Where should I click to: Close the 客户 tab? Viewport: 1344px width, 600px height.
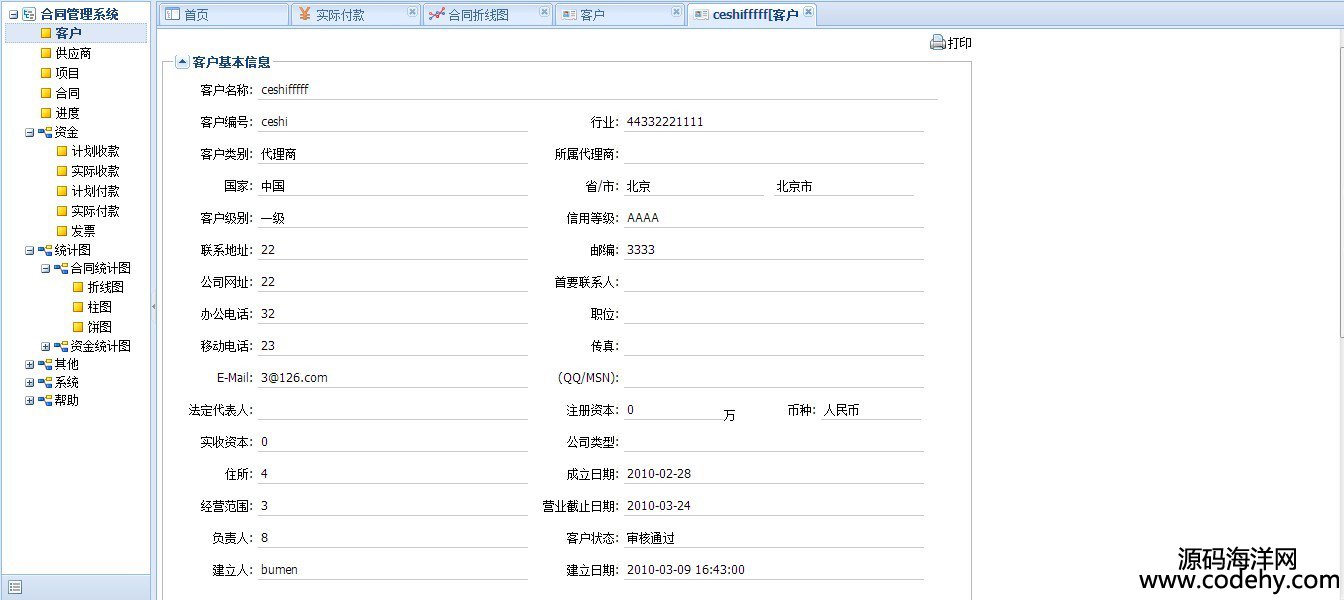pos(676,12)
